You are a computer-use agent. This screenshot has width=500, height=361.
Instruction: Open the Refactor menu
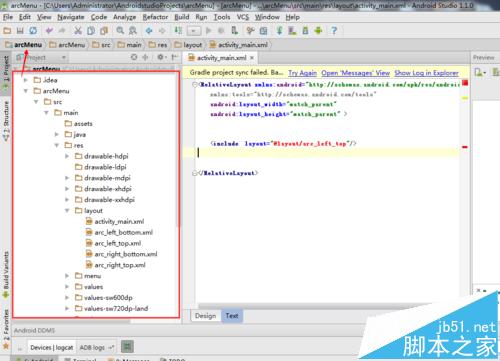155,17
